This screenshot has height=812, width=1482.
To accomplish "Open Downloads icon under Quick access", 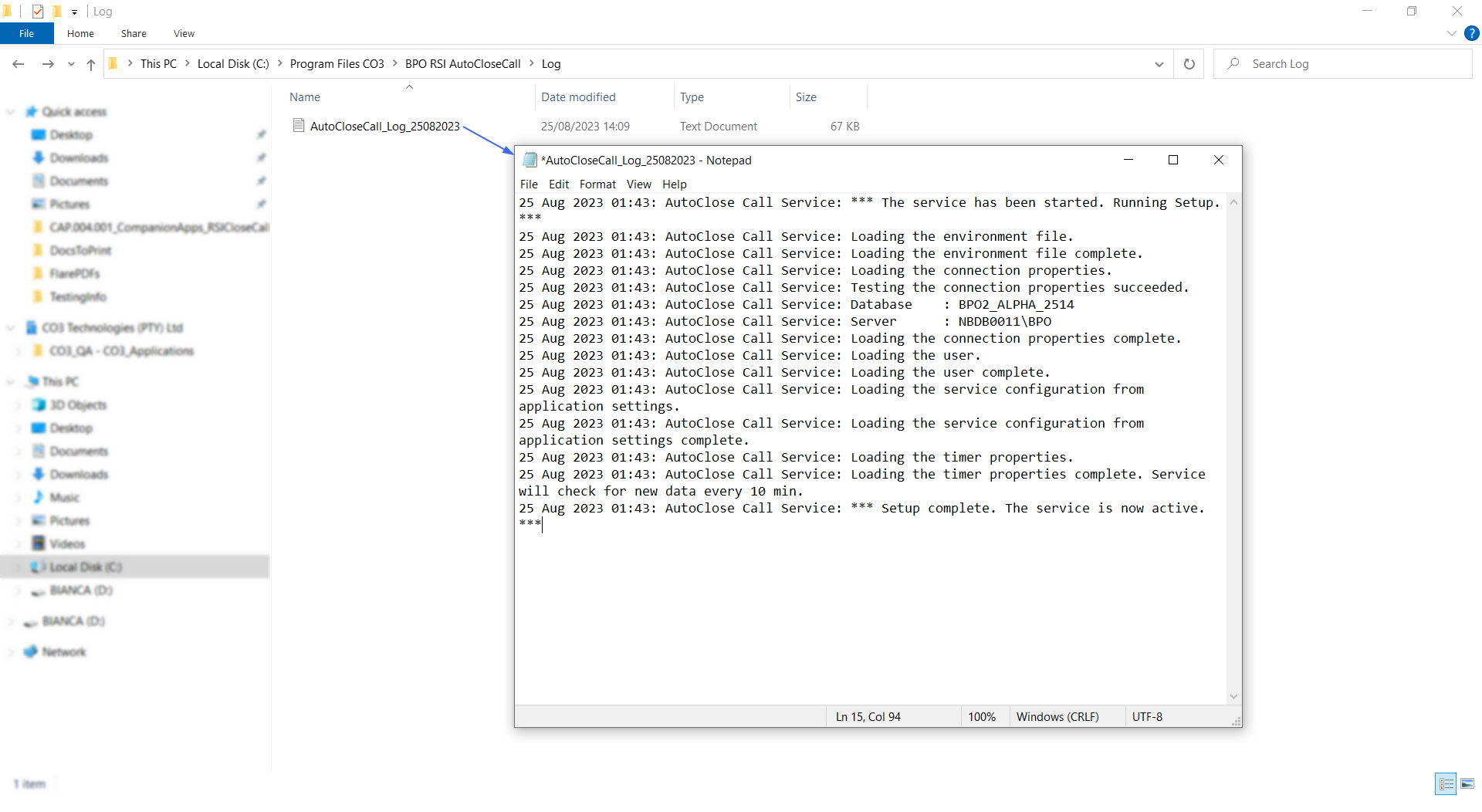I will [39, 158].
